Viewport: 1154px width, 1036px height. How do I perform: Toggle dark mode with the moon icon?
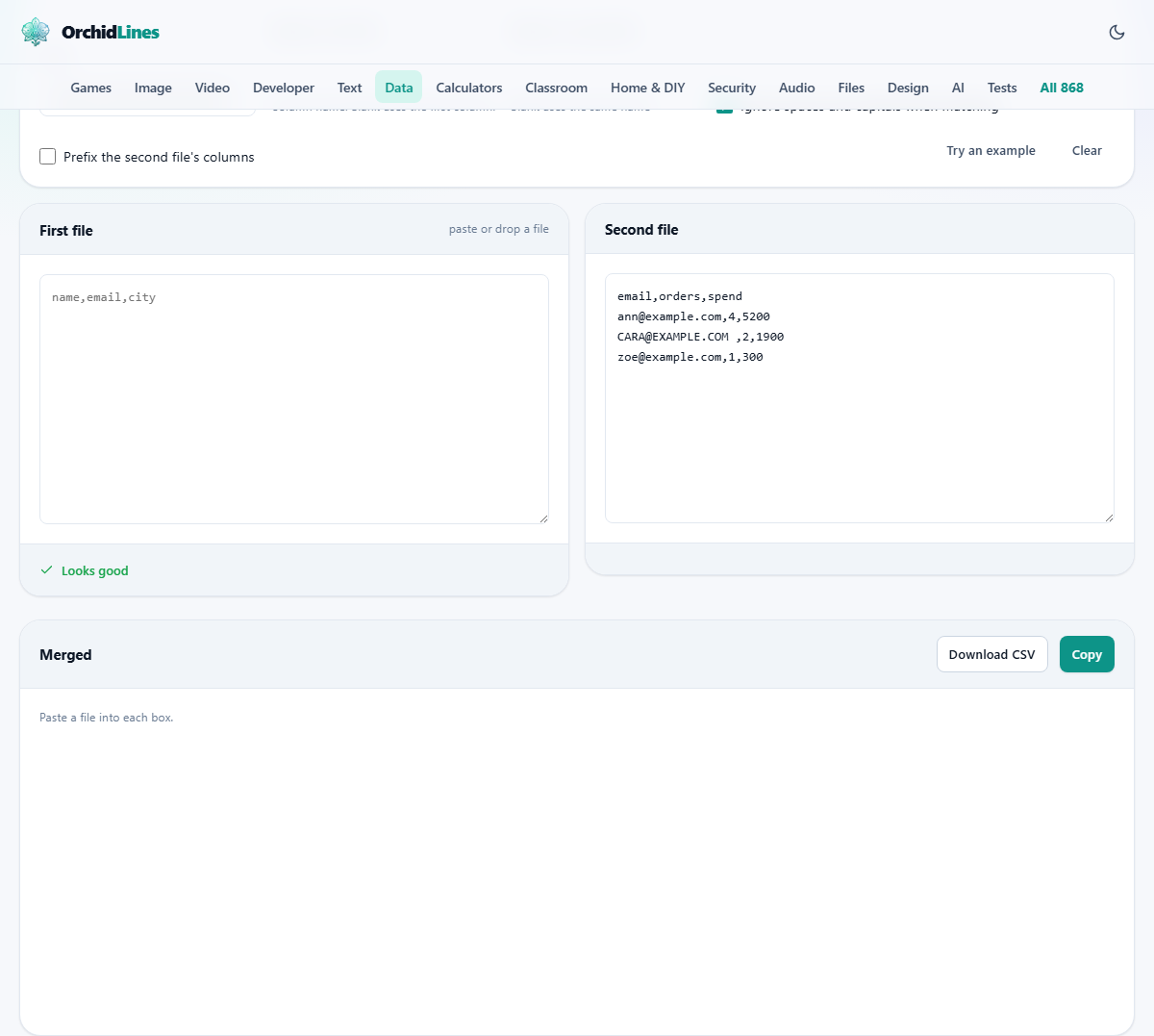[1116, 32]
